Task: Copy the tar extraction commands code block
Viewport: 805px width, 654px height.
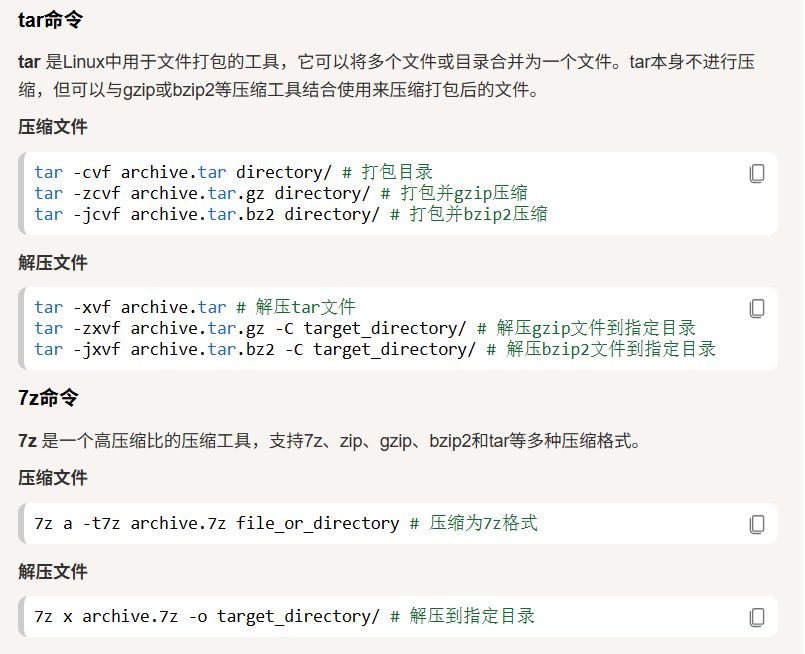Action: pos(757,309)
